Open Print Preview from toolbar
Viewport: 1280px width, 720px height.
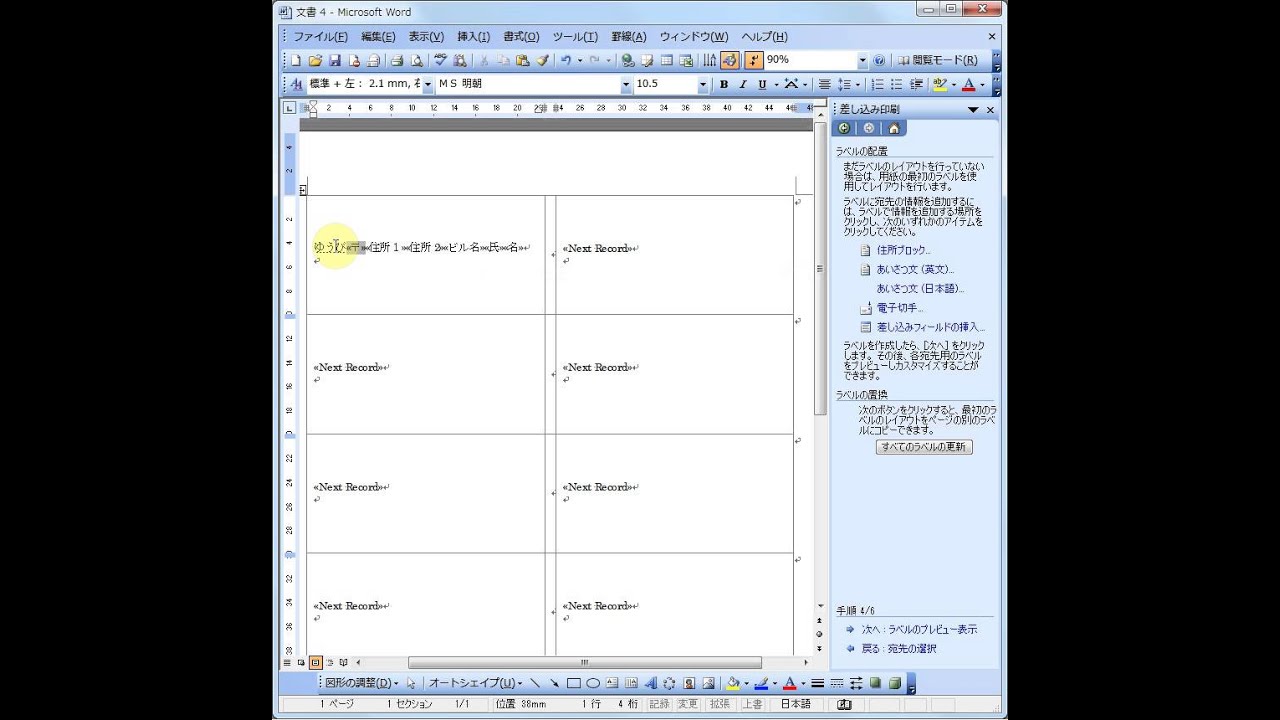click(x=417, y=61)
